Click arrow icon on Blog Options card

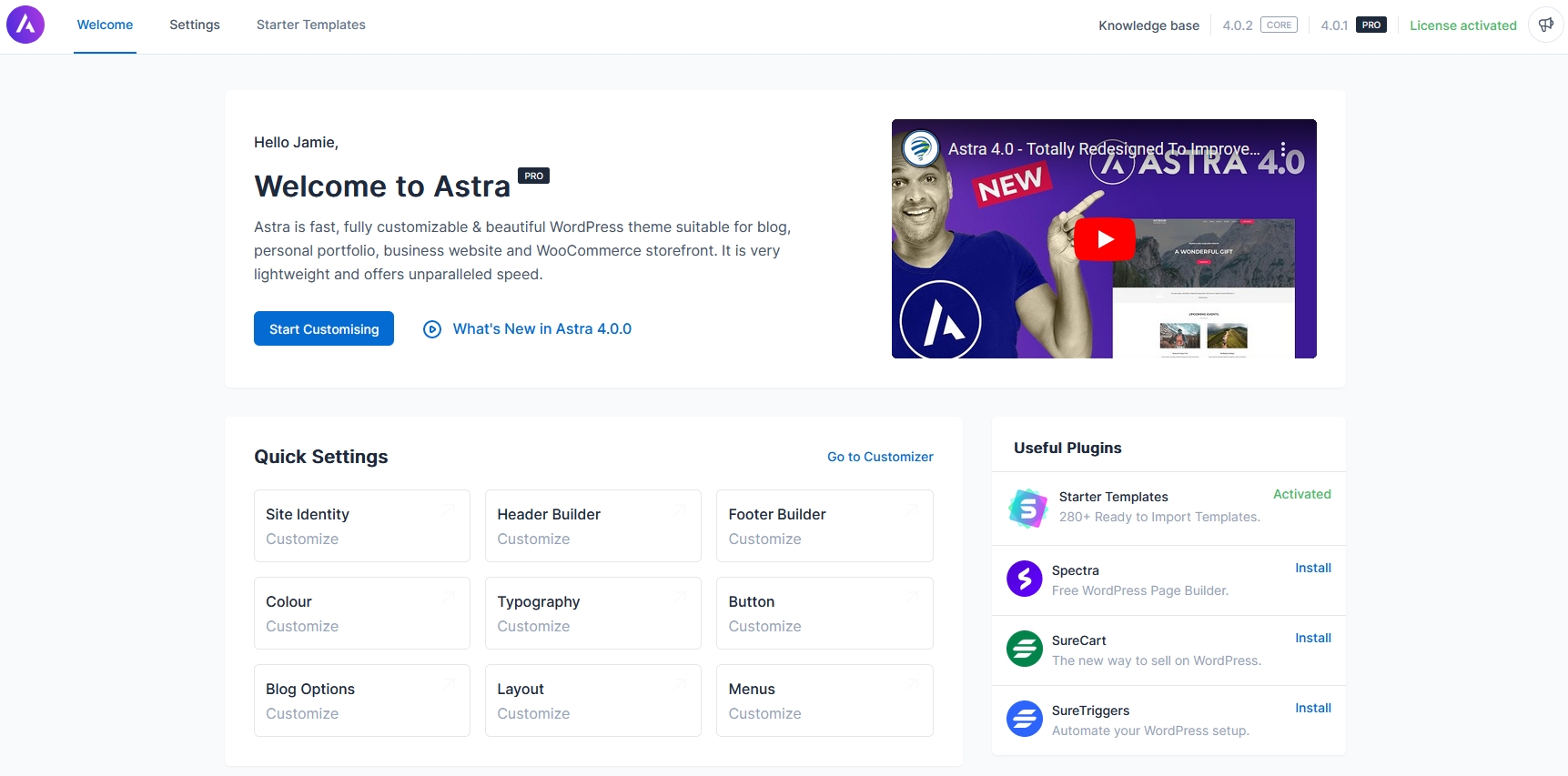tap(450, 685)
